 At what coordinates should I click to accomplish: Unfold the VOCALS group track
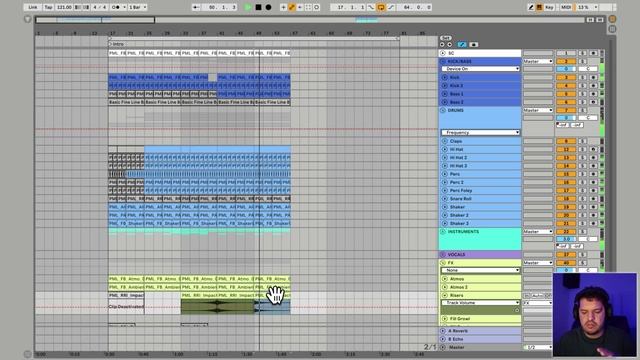tap(443, 254)
